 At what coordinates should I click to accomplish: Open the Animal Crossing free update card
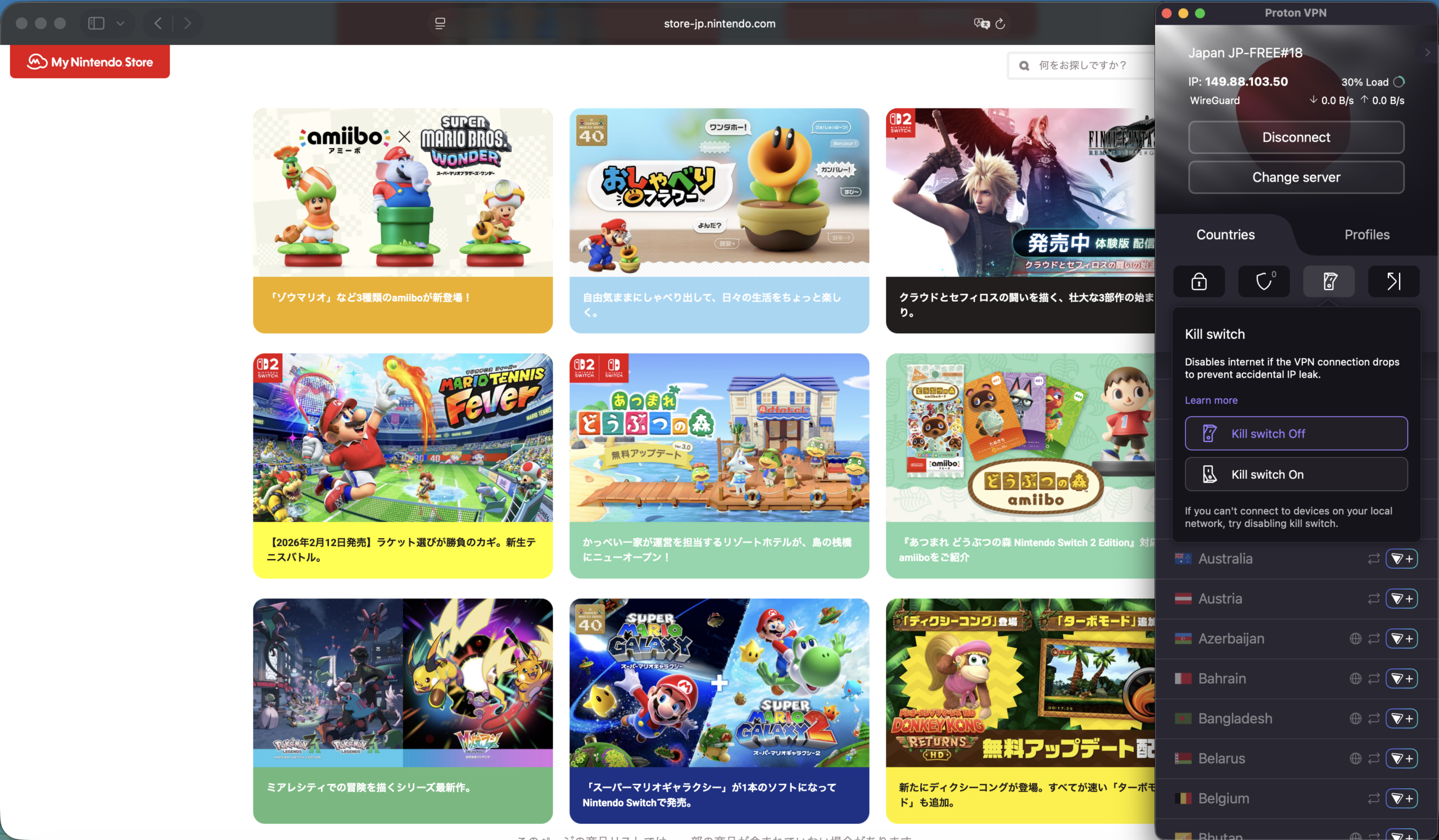(719, 466)
